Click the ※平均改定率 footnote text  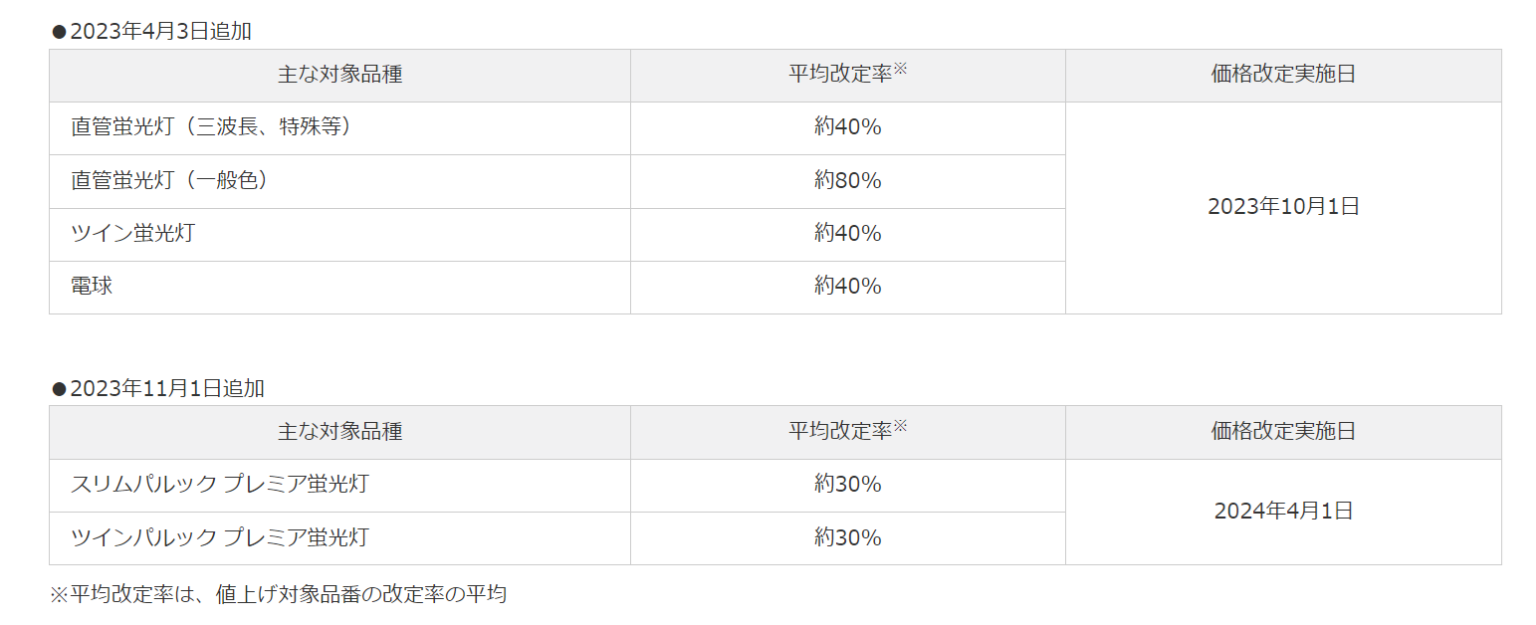(279, 595)
